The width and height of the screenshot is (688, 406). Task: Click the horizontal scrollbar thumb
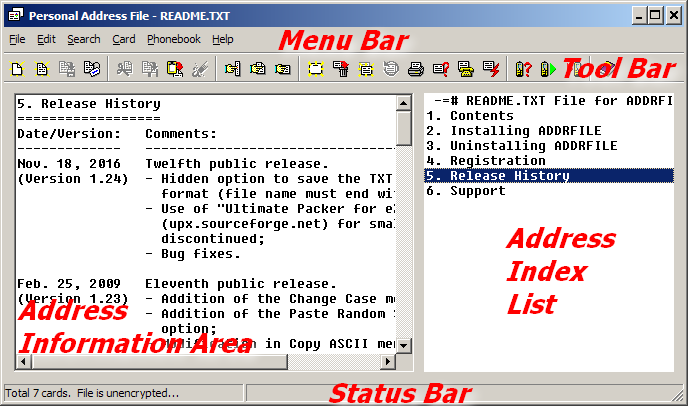[160, 362]
